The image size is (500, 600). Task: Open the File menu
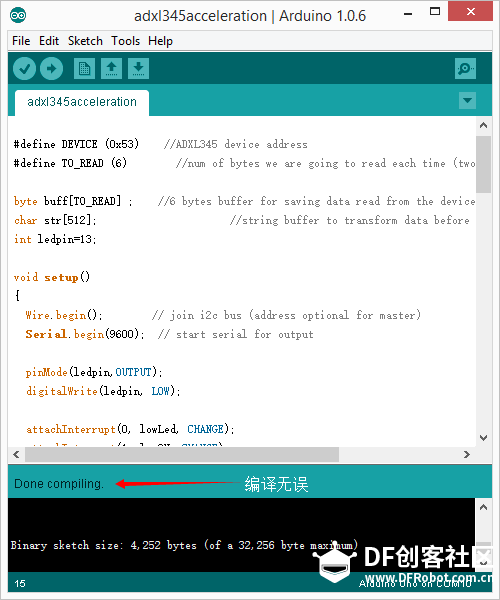coord(21,41)
